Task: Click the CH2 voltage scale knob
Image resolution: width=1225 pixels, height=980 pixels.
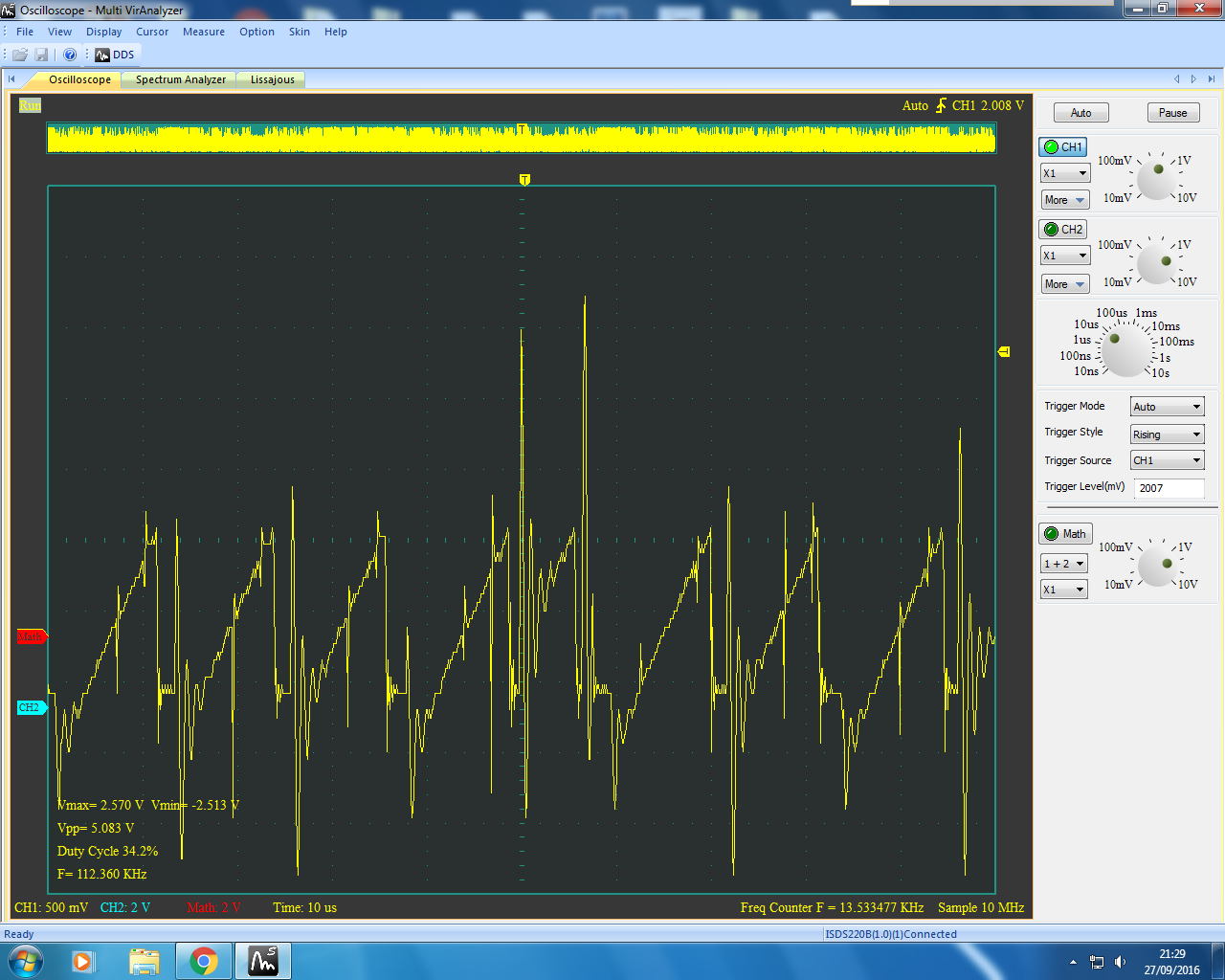Action: pyautogui.click(x=1157, y=263)
